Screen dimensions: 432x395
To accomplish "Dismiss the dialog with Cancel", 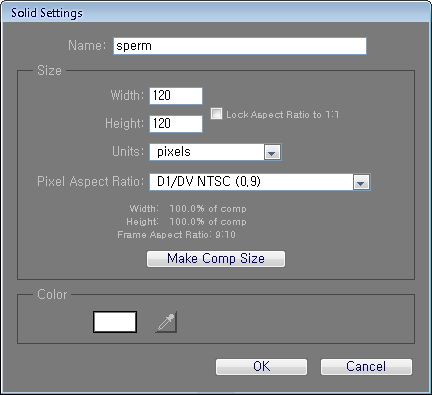I will [x=366, y=367].
